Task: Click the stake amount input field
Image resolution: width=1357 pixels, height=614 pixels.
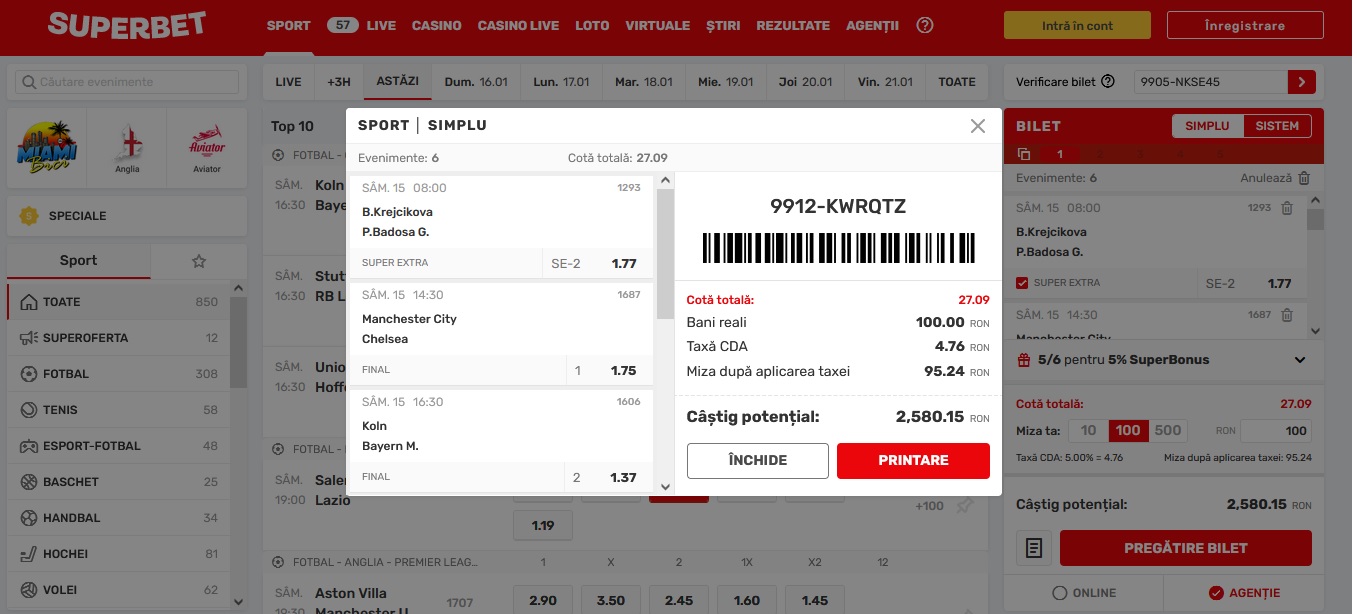Action: point(1276,431)
